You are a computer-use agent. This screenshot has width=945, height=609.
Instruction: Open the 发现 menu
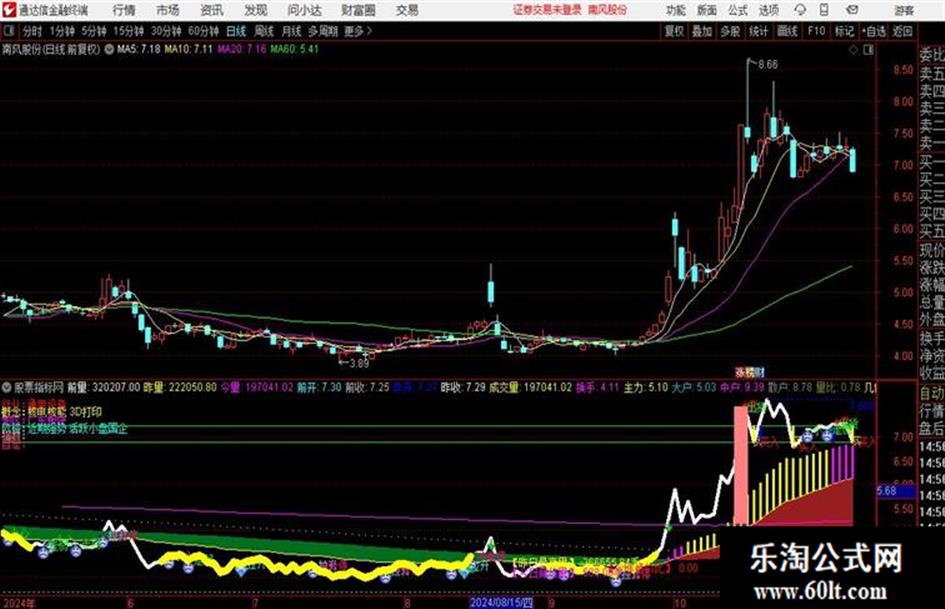click(256, 10)
